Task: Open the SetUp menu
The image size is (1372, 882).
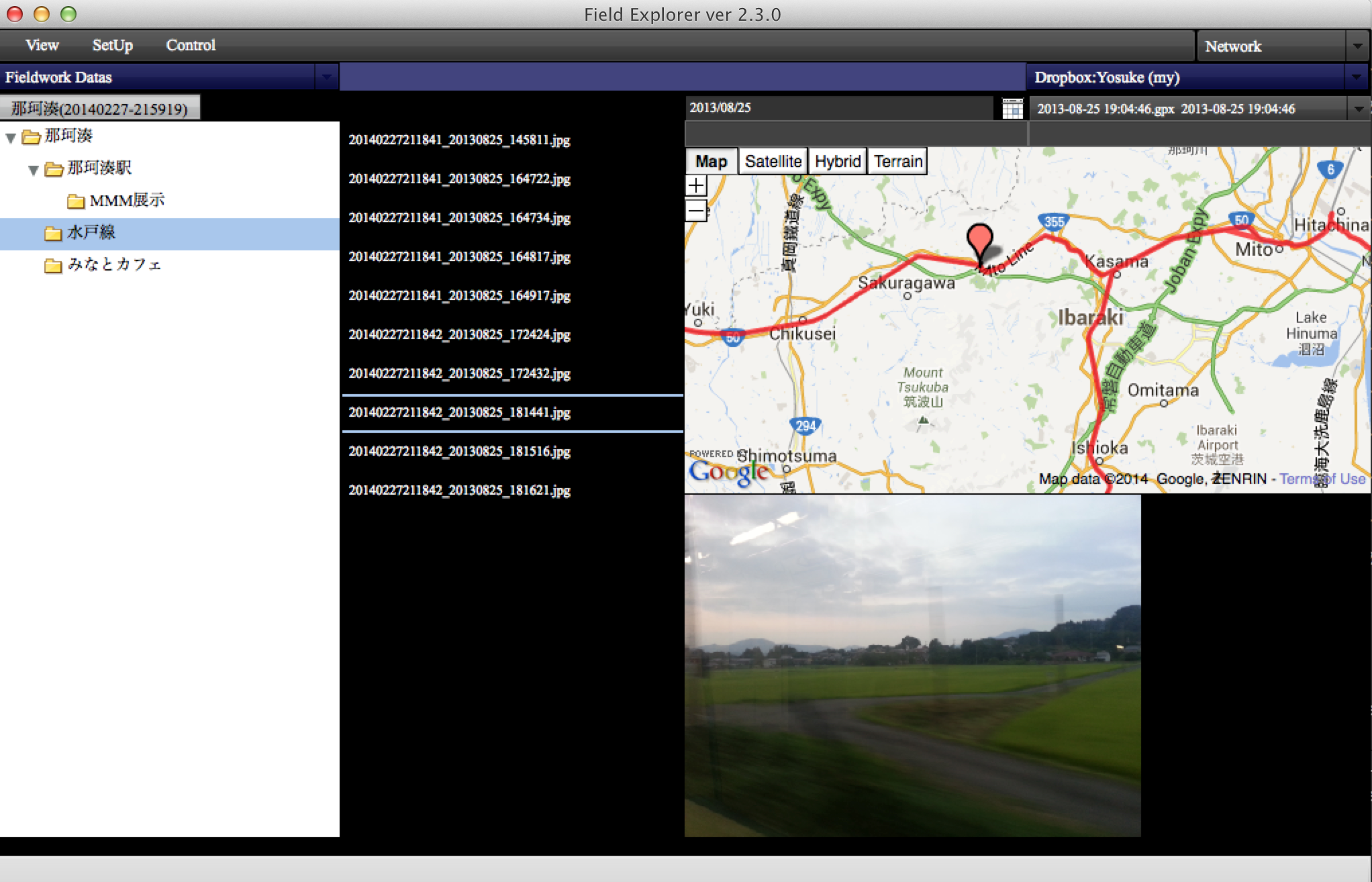Action: [x=112, y=45]
